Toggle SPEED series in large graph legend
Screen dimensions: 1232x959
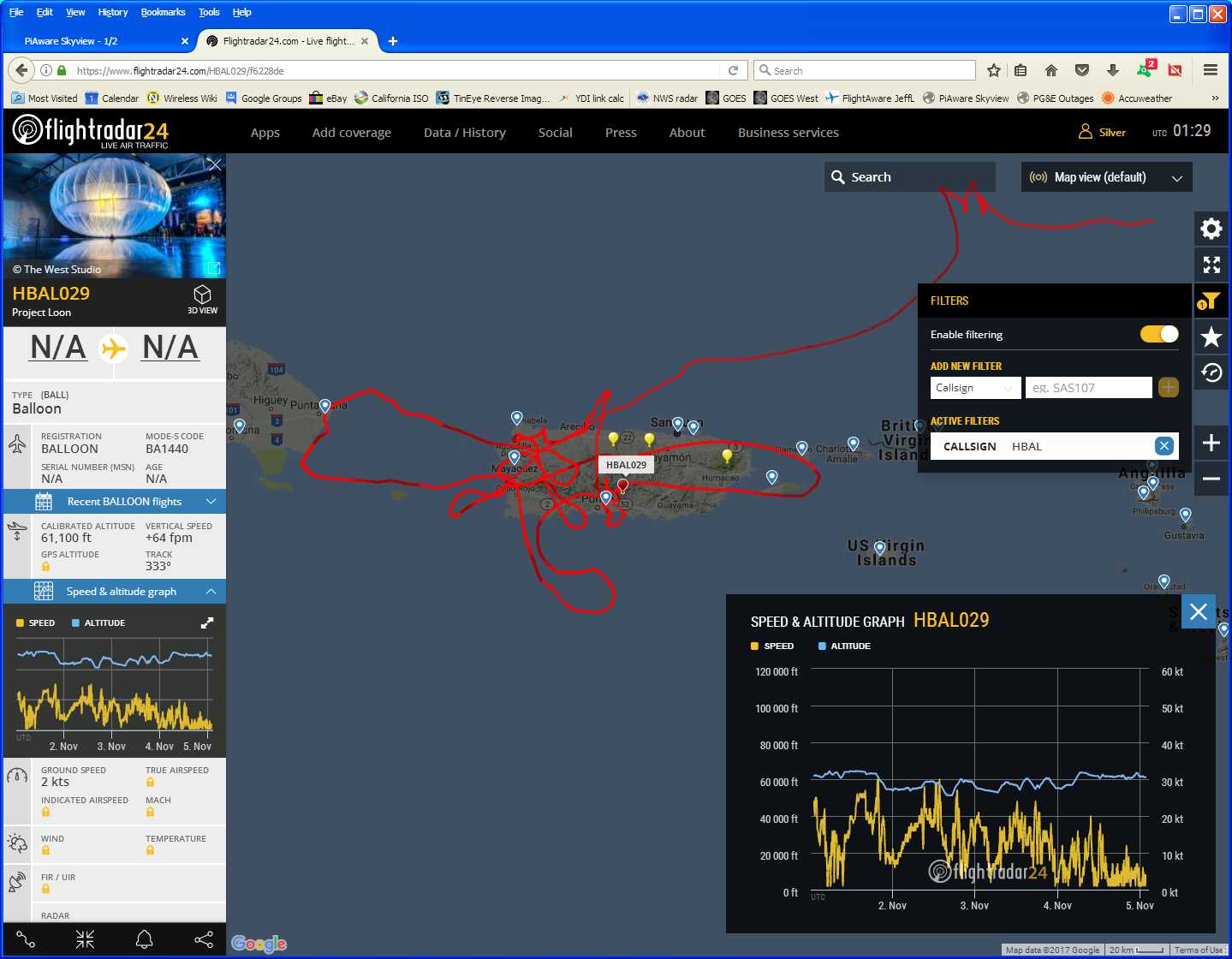point(771,646)
